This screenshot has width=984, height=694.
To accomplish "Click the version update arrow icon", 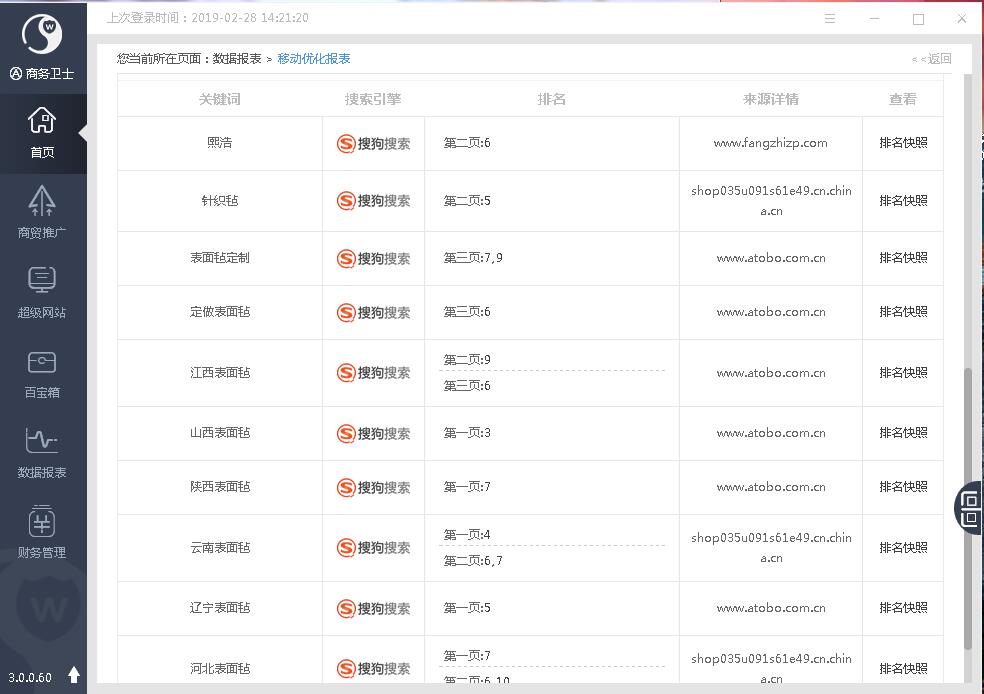I will click(74, 675).
